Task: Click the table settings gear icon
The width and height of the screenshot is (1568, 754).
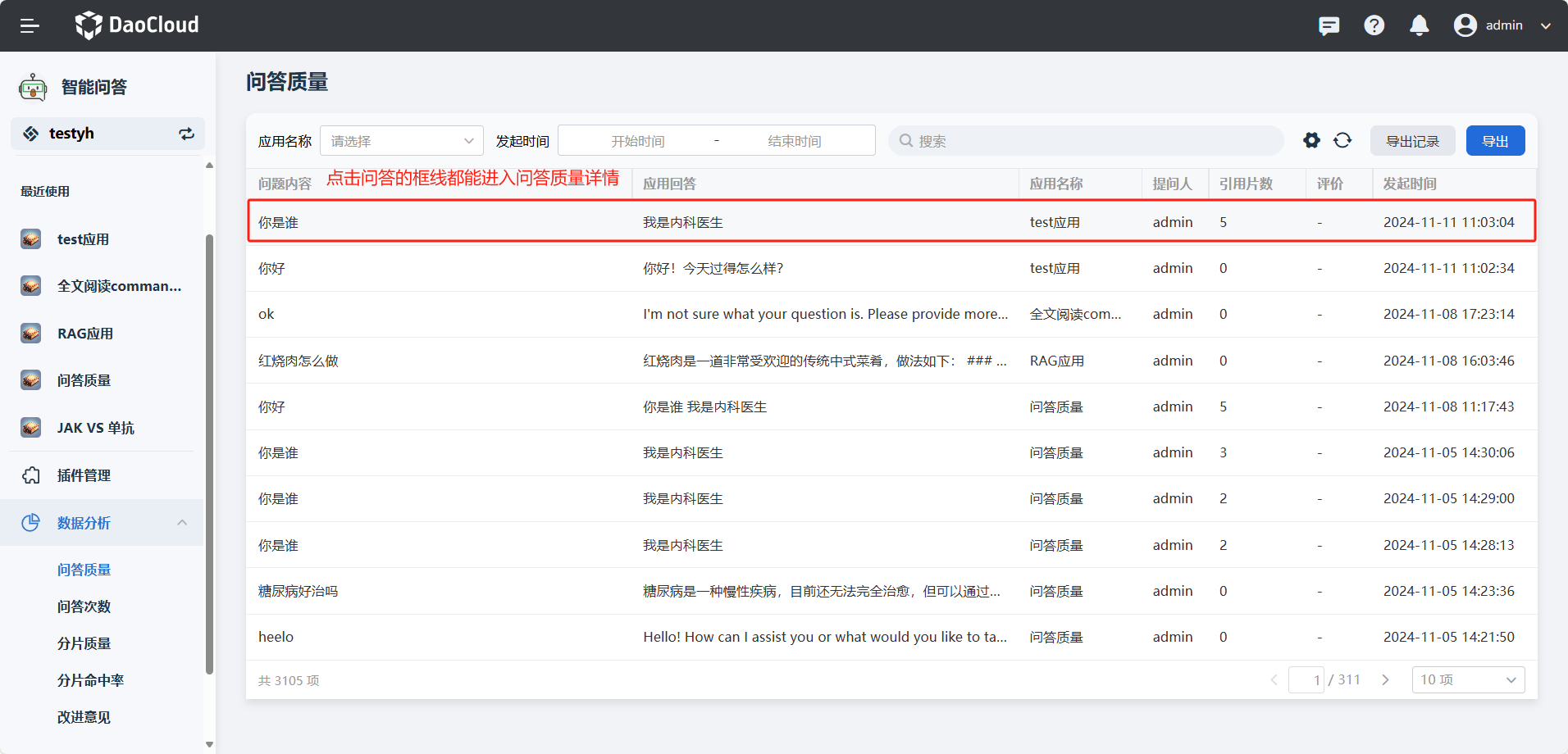Action: [1311, 140]
